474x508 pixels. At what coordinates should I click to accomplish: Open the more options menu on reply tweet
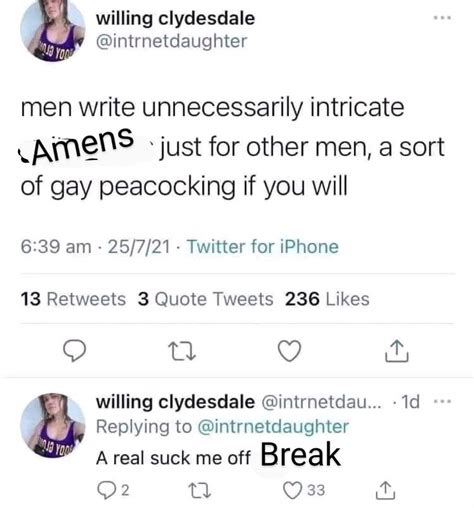pyautogui.click(x=442, y=401)
